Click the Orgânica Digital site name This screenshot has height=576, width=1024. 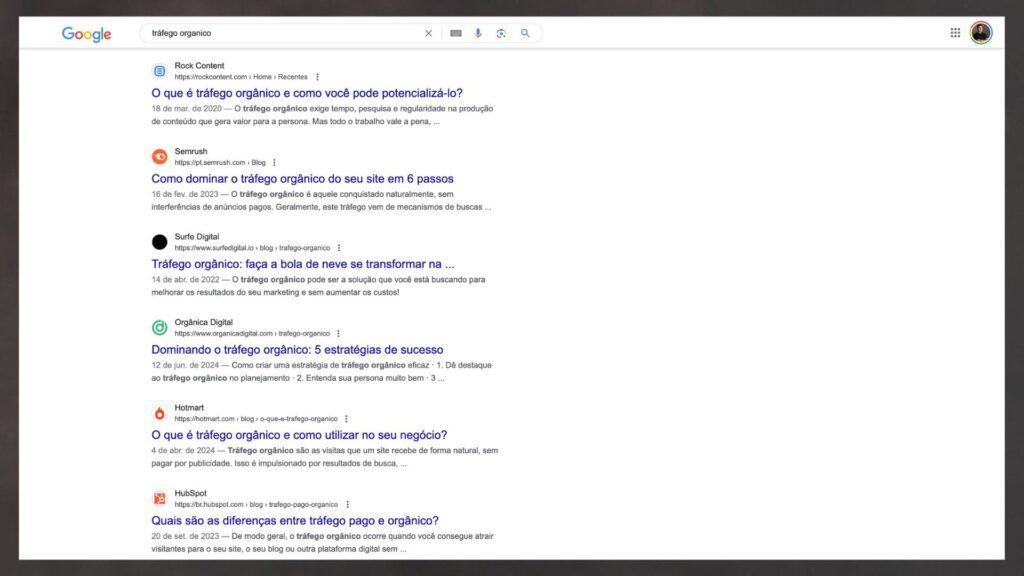(x=203, y=323)
